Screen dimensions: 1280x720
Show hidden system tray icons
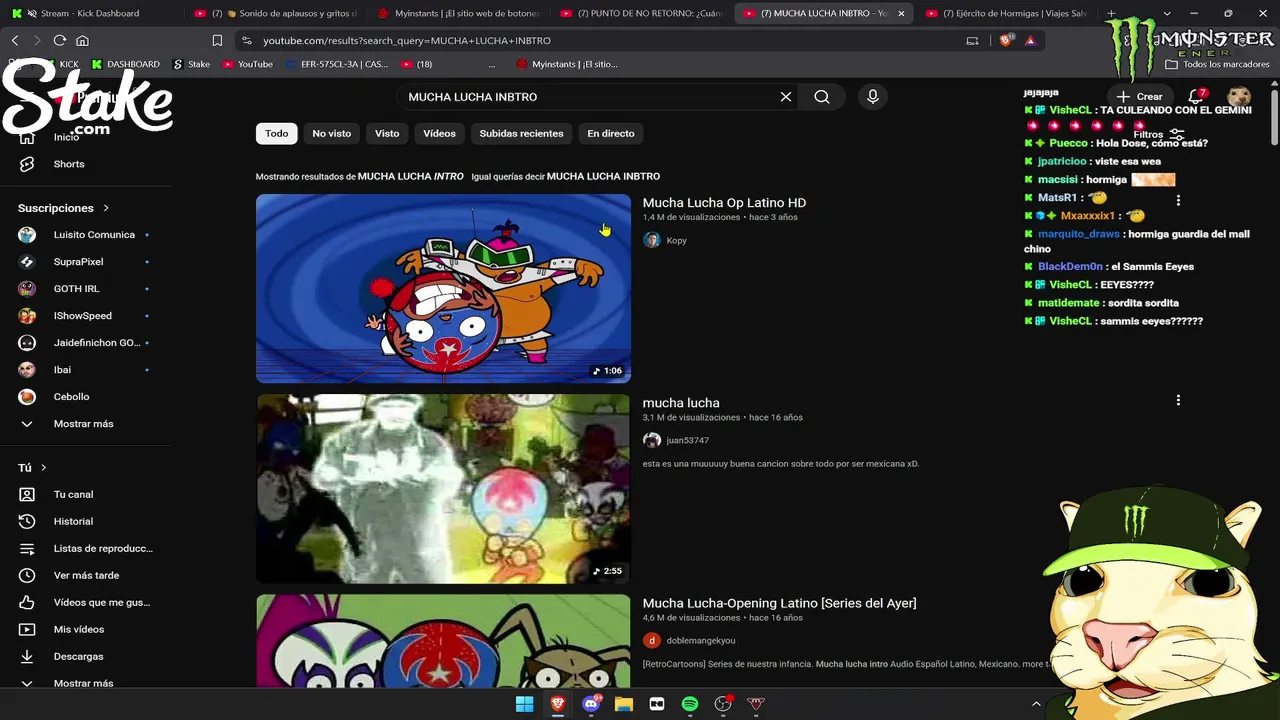pos(1036,704)
